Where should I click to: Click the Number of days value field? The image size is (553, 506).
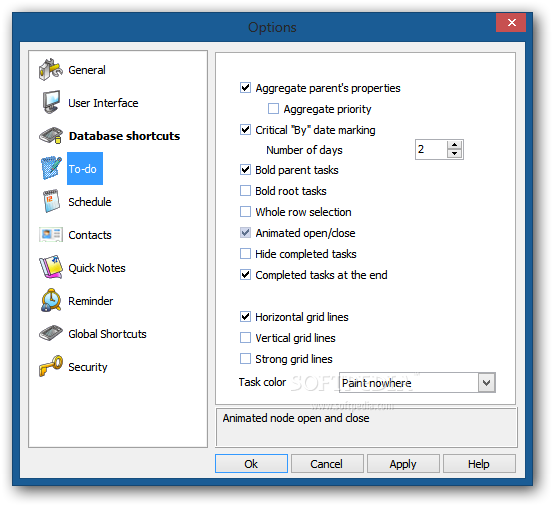(431, 150)
